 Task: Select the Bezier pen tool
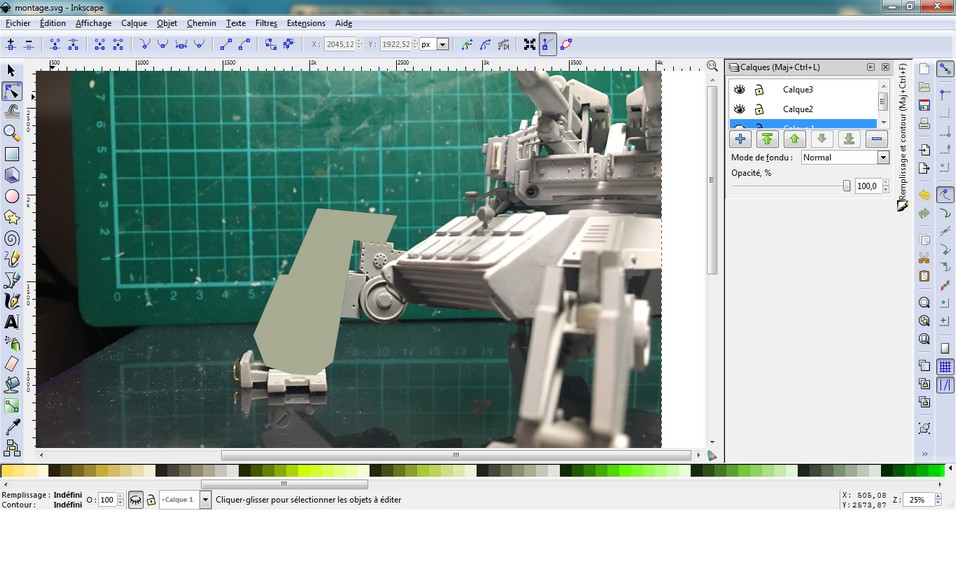point(12,280)
